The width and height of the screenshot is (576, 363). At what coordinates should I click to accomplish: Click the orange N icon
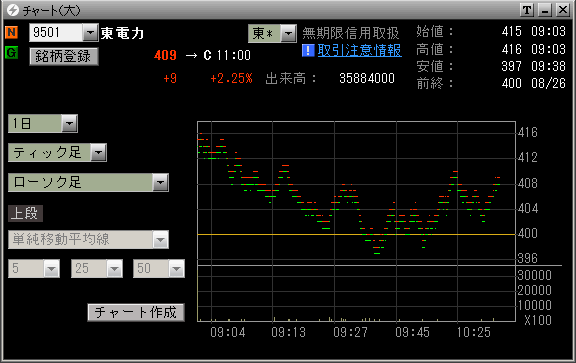coord(11,32)
